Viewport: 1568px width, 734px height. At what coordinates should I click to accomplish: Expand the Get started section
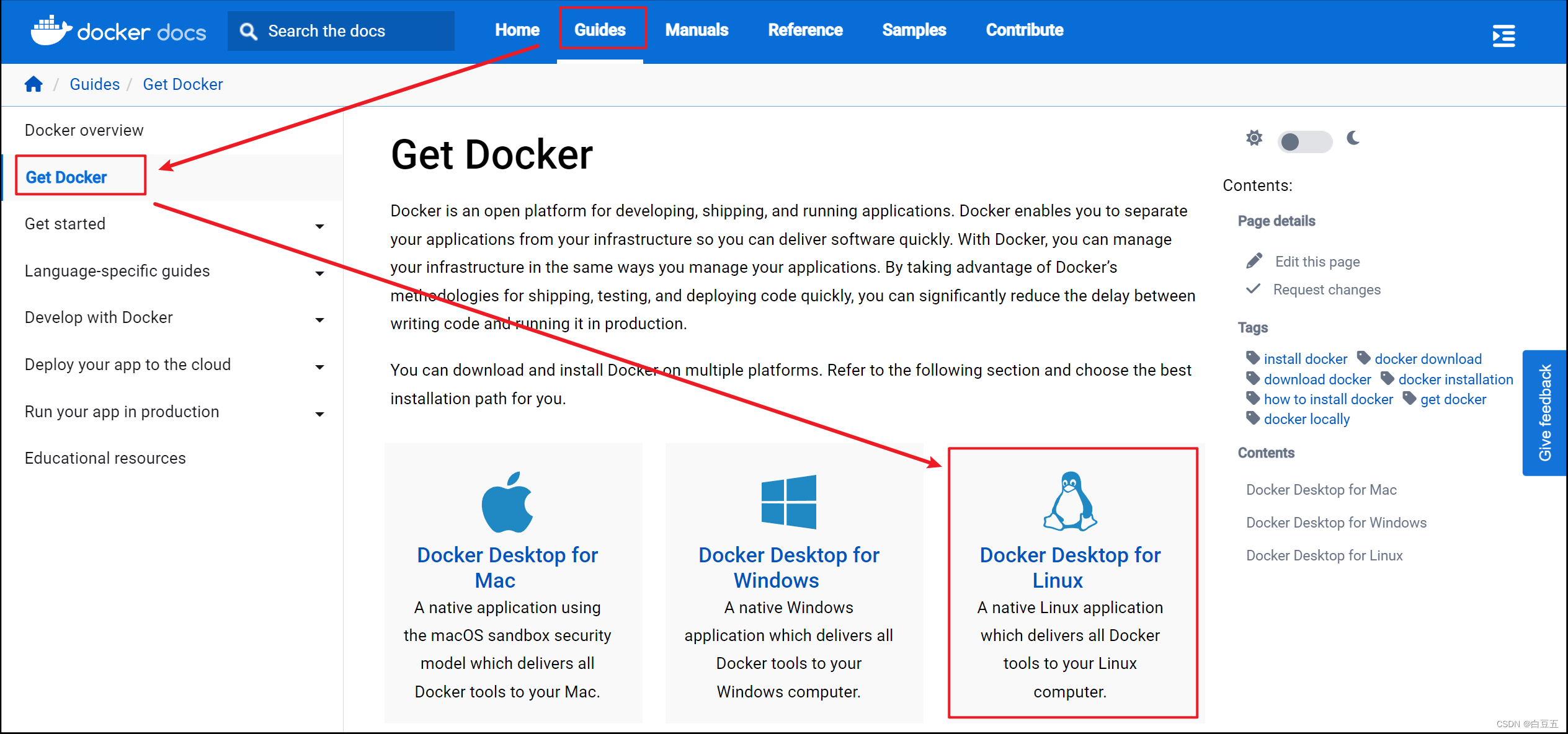(319, 226)
